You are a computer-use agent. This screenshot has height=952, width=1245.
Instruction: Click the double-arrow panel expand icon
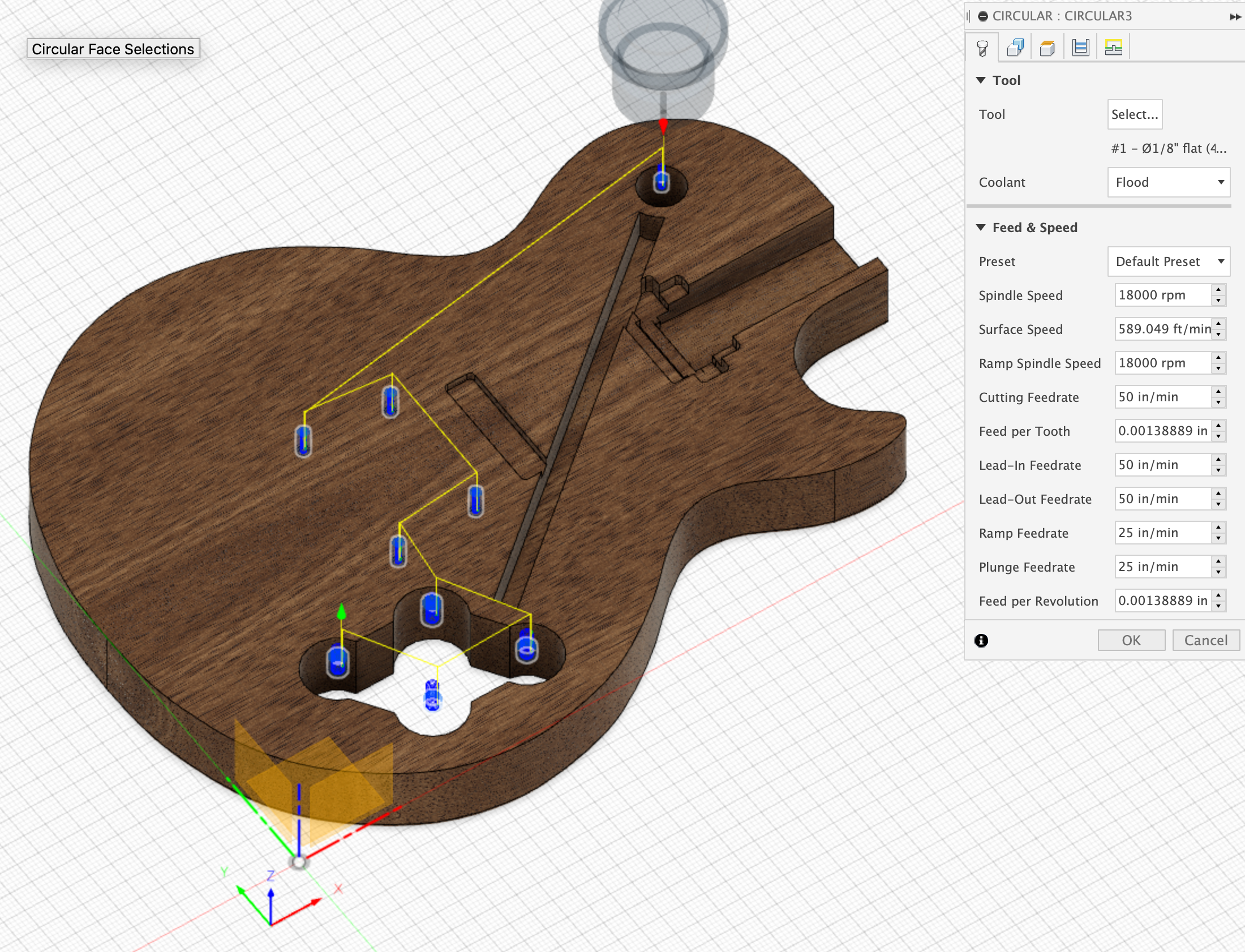tap(1235, 17)
